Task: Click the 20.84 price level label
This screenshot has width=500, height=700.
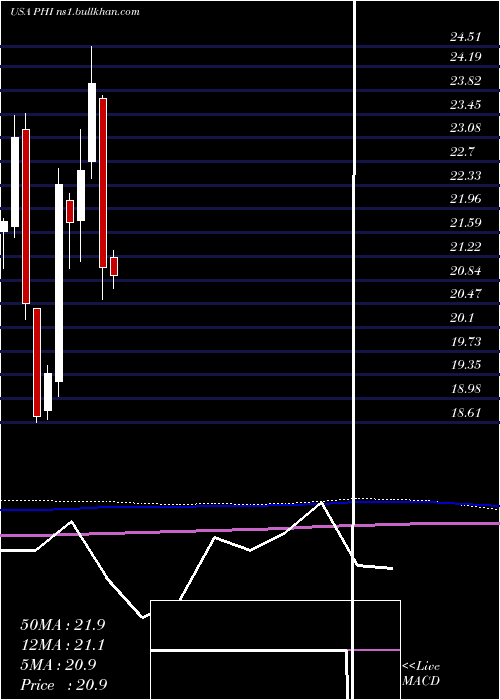Action: (466, 271)
